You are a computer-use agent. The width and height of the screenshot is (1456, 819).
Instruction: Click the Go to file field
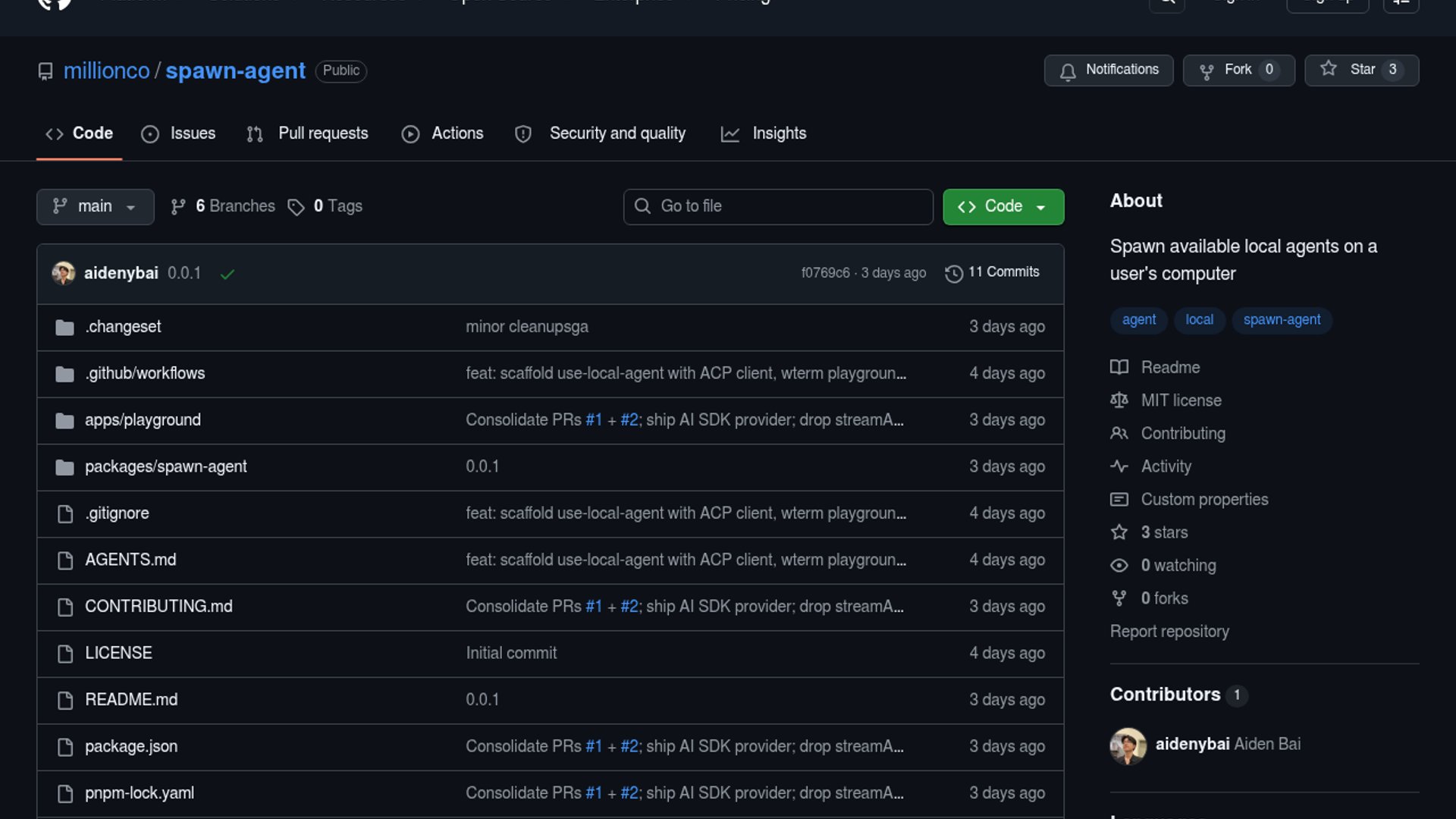pyautogui.click(x=778, y=206)
